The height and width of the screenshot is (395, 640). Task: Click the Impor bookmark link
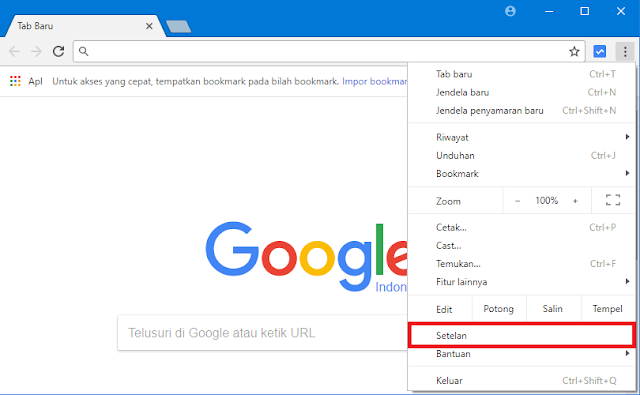click(374, 81)
